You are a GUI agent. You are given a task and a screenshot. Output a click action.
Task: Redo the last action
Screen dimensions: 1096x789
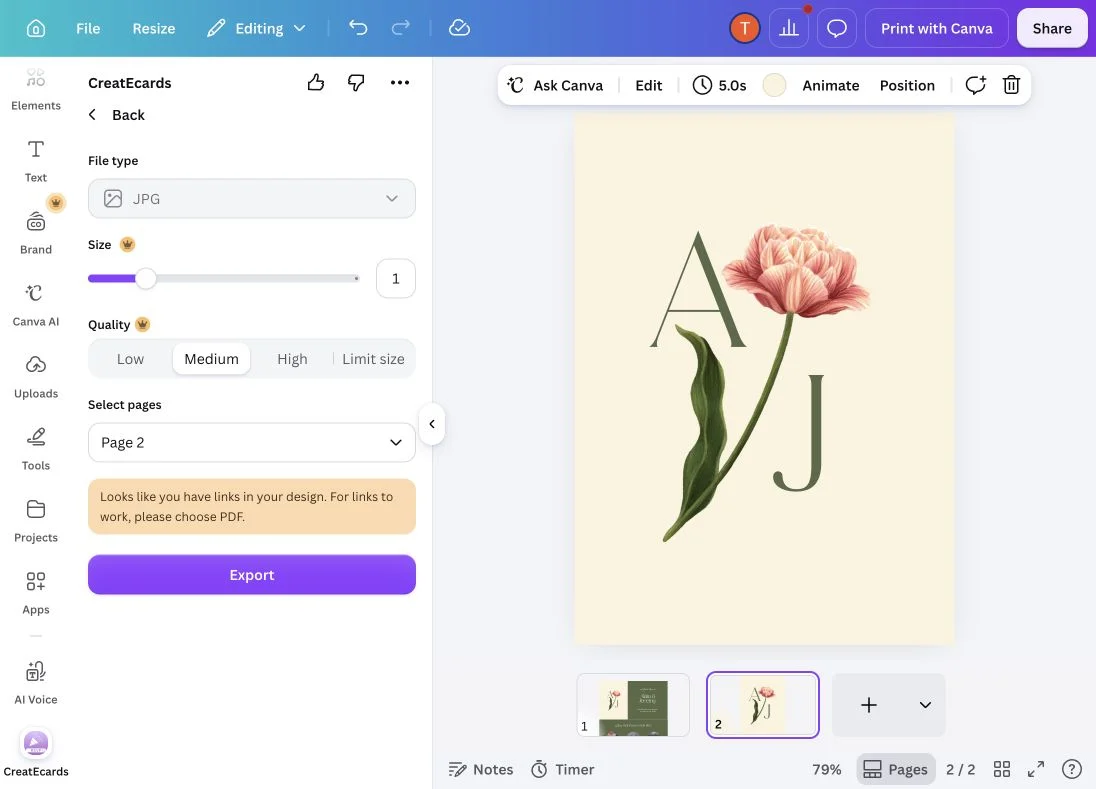[401, 29]
